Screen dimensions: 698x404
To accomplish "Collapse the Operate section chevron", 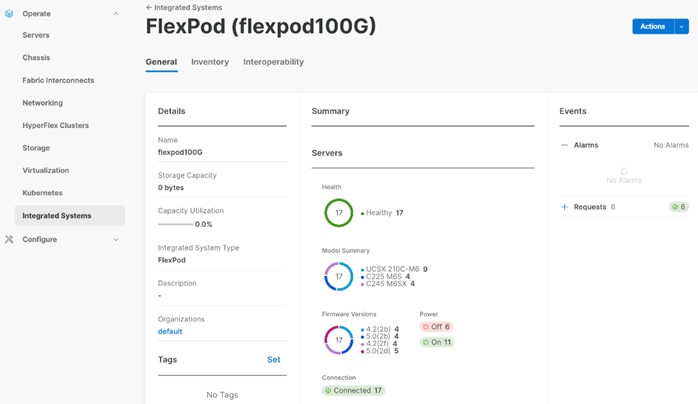I will click(116, 14).
